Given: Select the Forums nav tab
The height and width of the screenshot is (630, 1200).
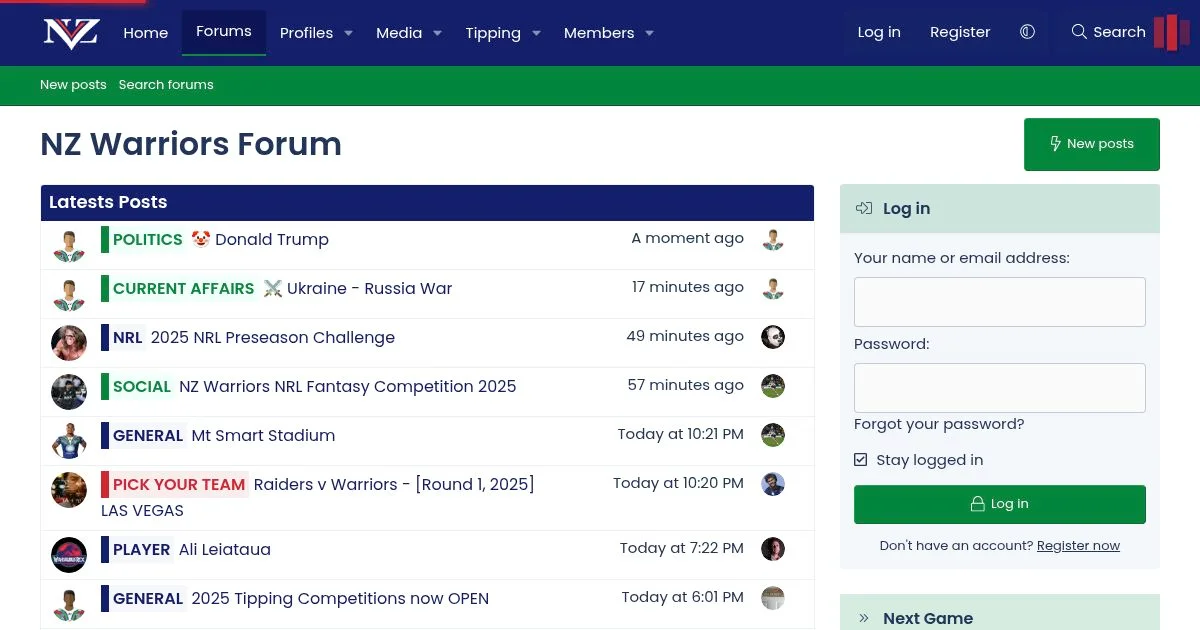Looking at the screenshot, I should [224, 32].
